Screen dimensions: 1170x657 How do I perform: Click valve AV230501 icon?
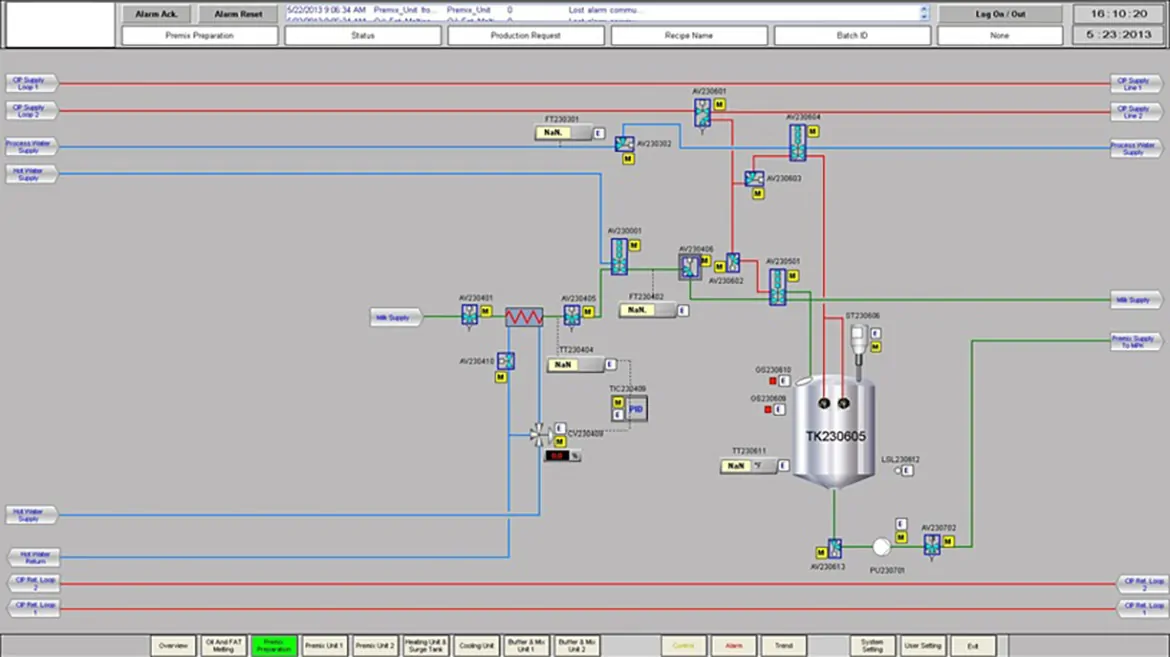tap(778, 287)
